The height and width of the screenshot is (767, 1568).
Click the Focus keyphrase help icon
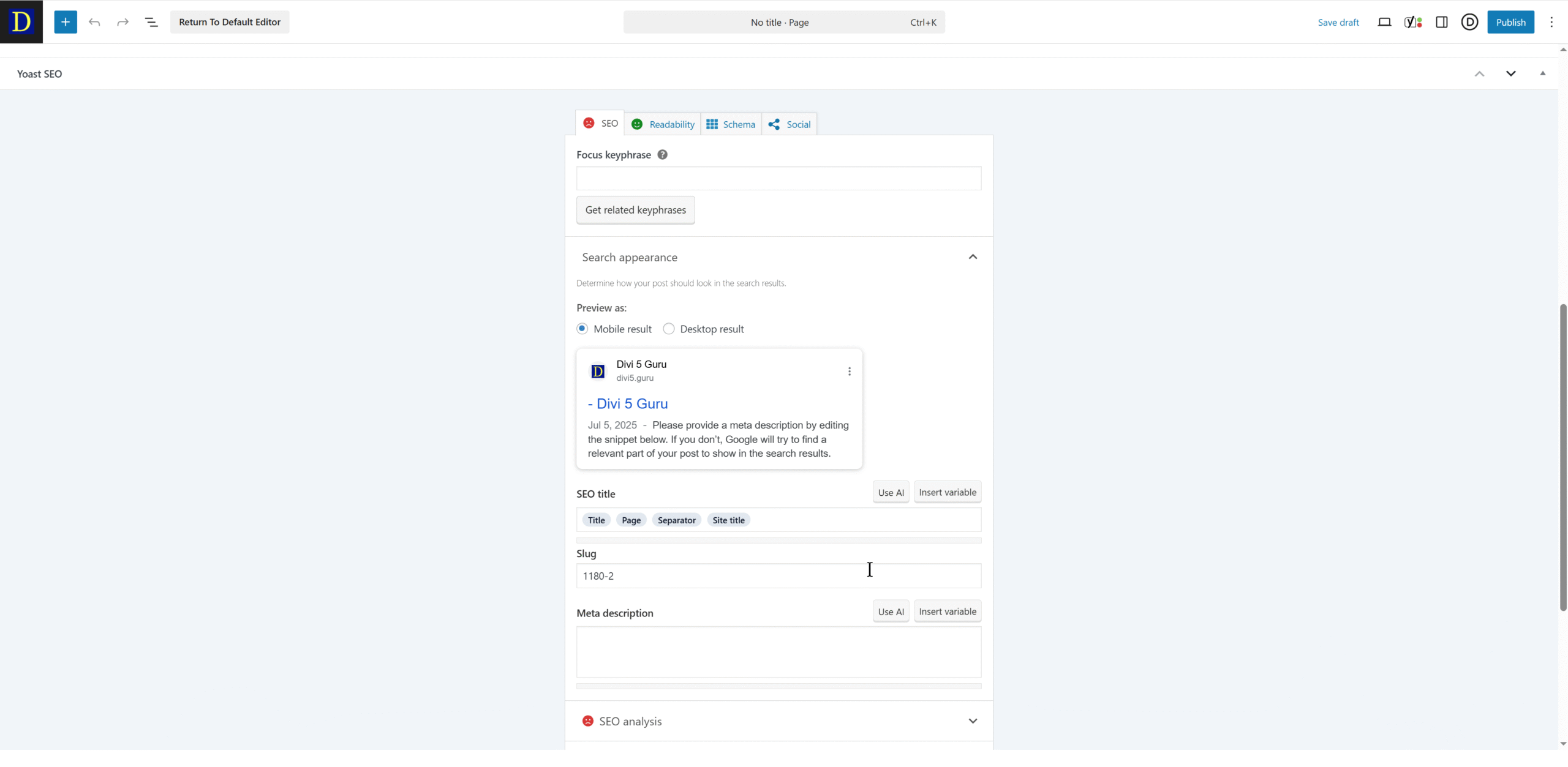(661, 155)
